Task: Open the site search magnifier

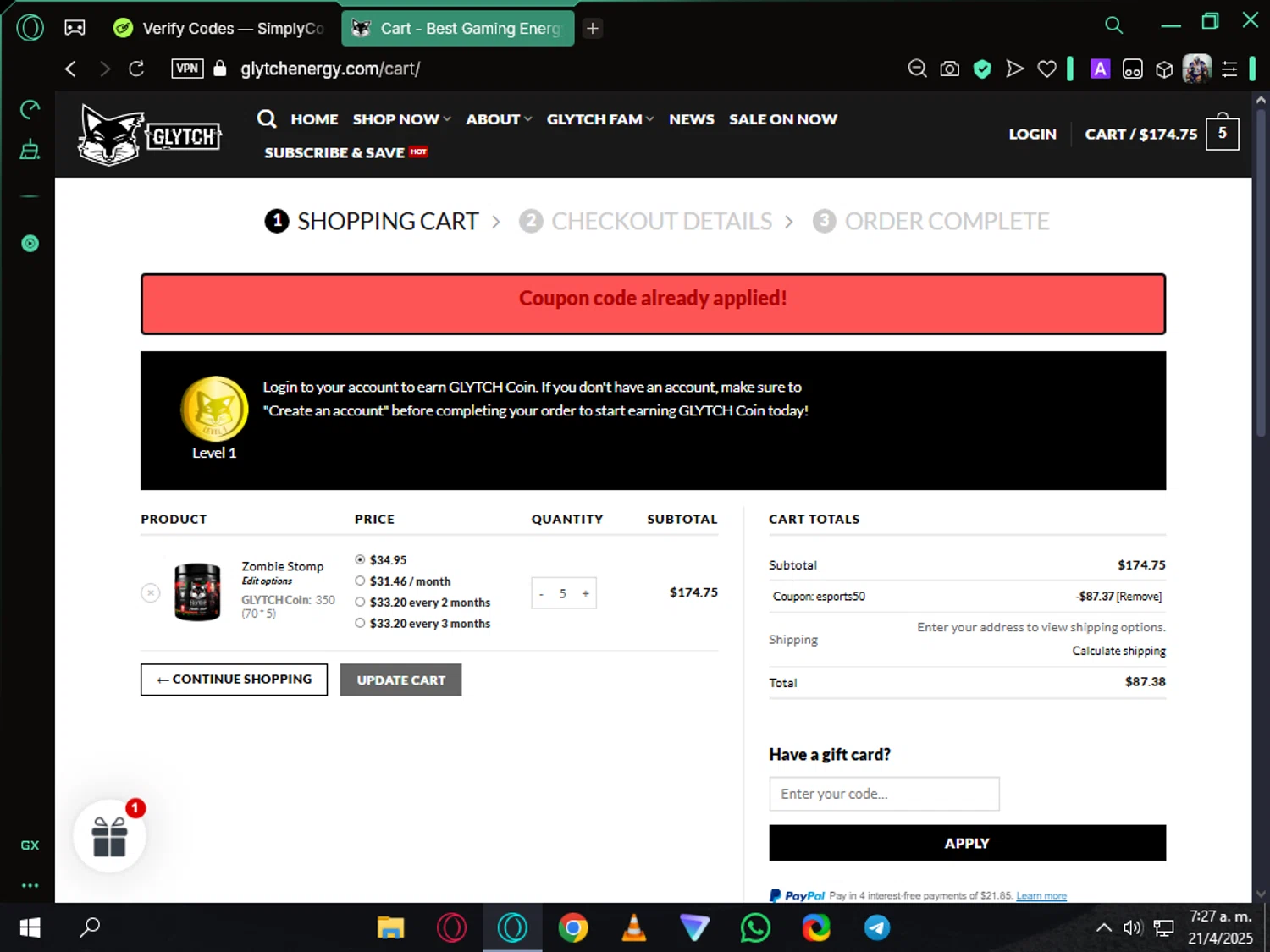Action: [267, 118]
